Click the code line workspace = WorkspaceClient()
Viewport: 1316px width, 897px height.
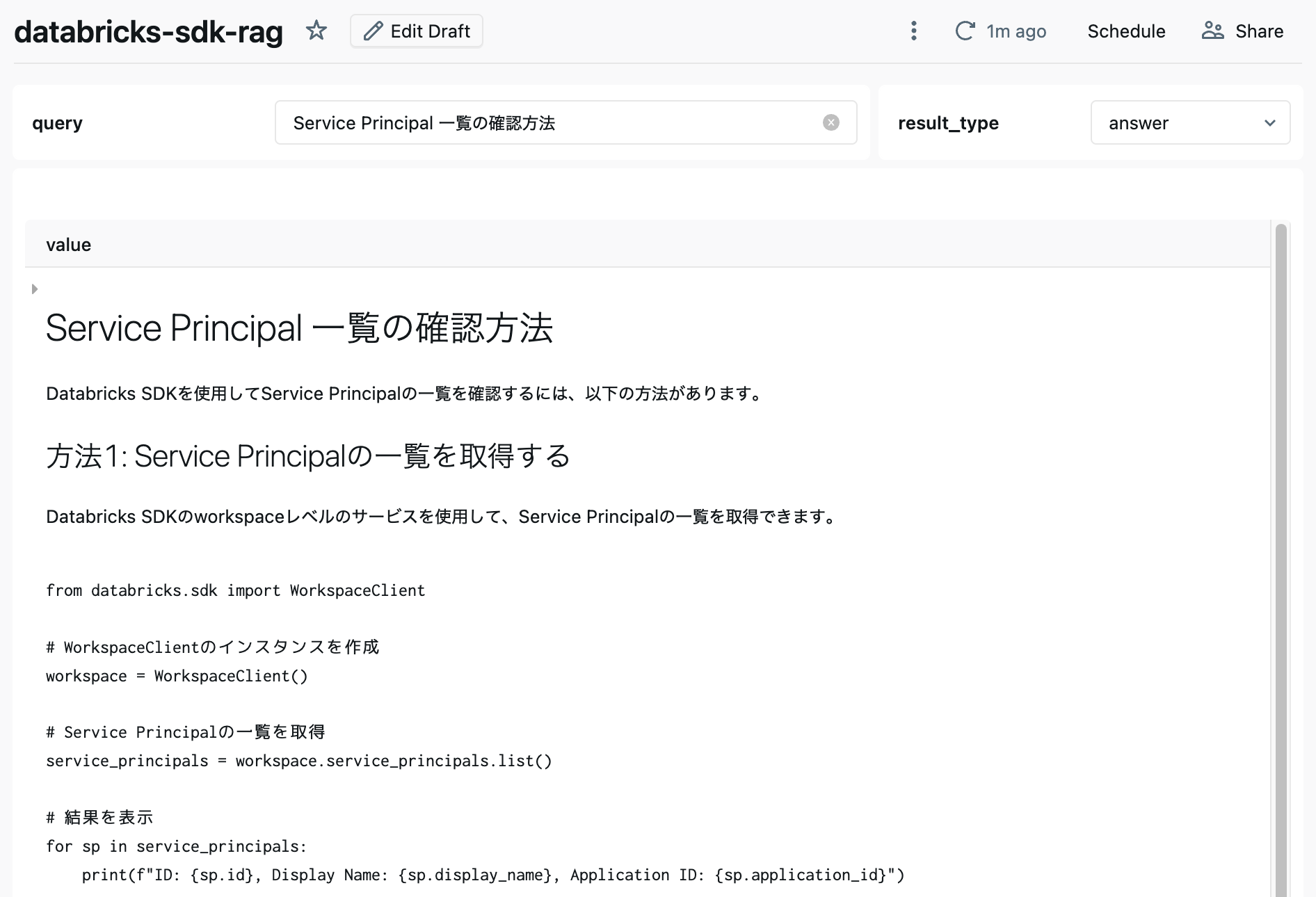[x=177, y=676]
